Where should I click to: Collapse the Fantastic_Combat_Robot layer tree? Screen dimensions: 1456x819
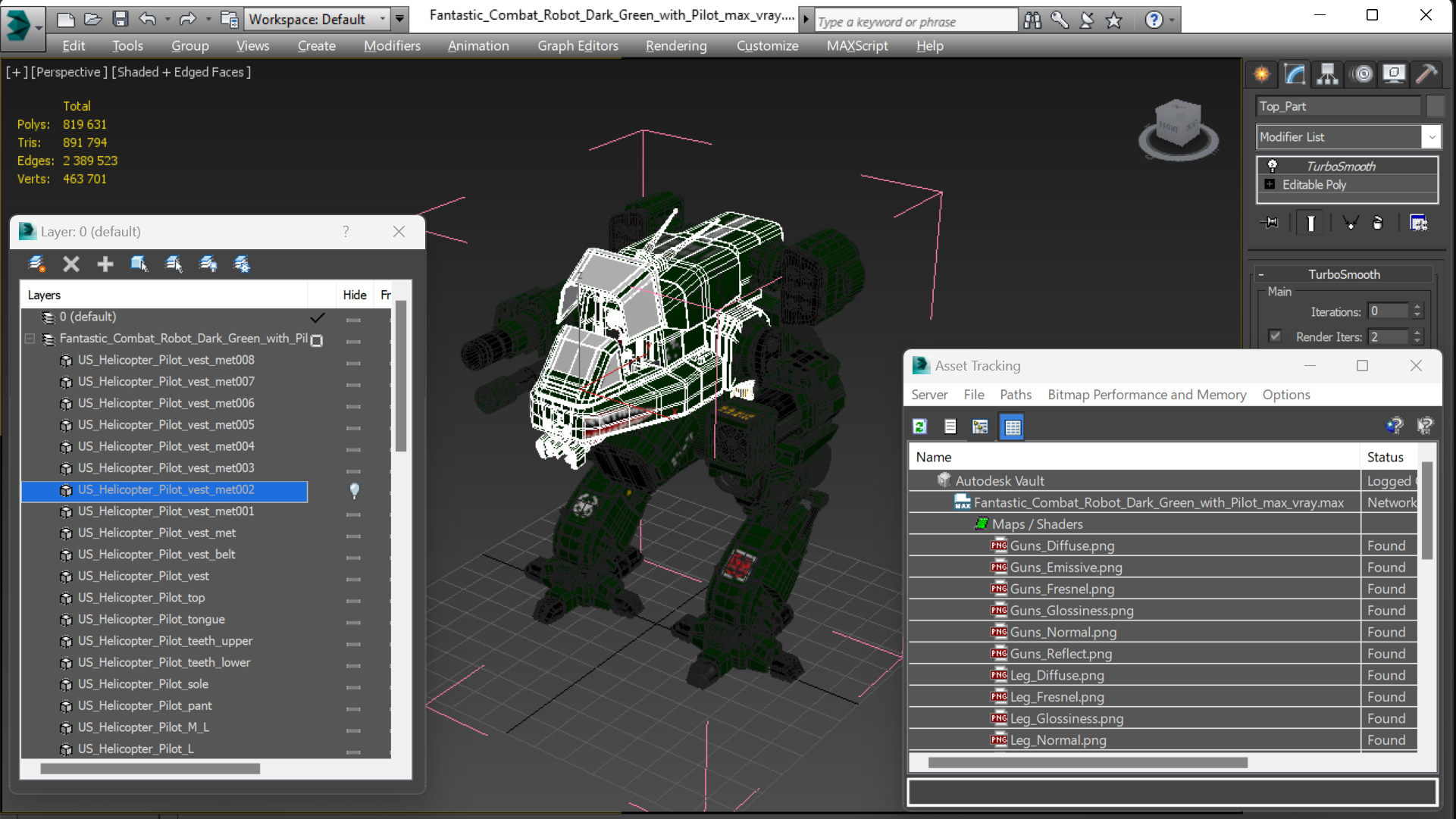[x=30, y=339]
